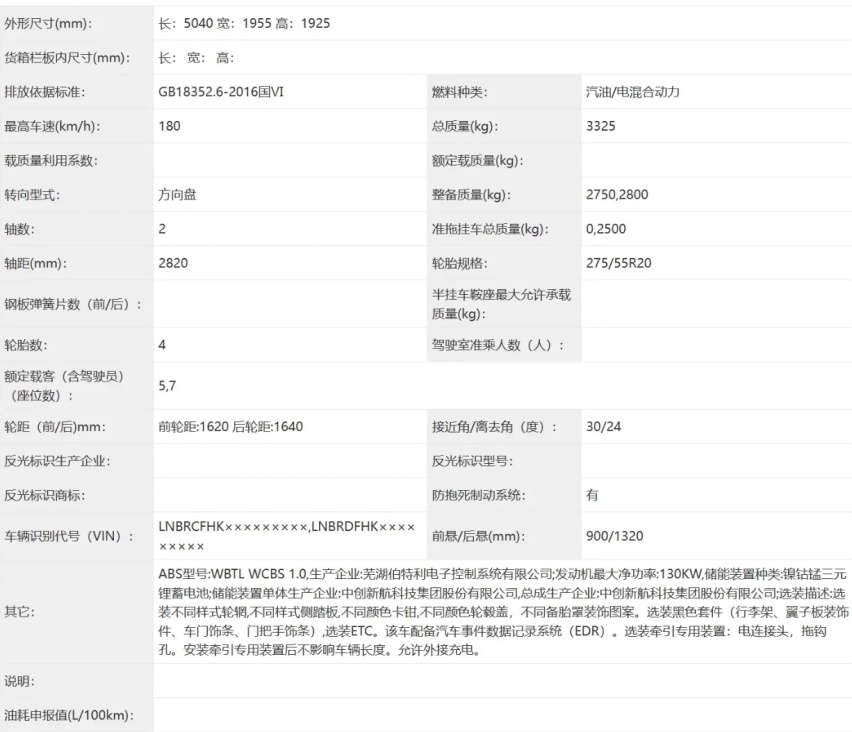Select approach/departure angle 30/24
Viewport: 852px width, 732px height.
pos(604,427)
